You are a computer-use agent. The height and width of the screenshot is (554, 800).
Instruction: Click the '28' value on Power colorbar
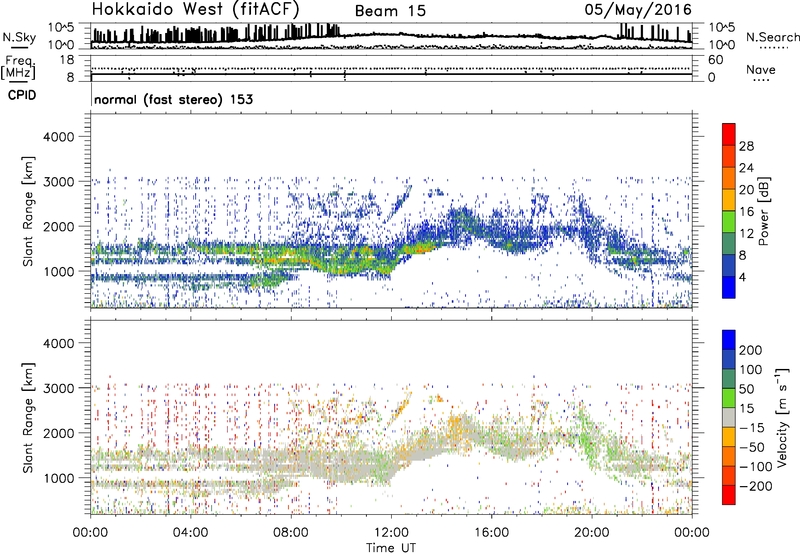[x=746, y=146]
